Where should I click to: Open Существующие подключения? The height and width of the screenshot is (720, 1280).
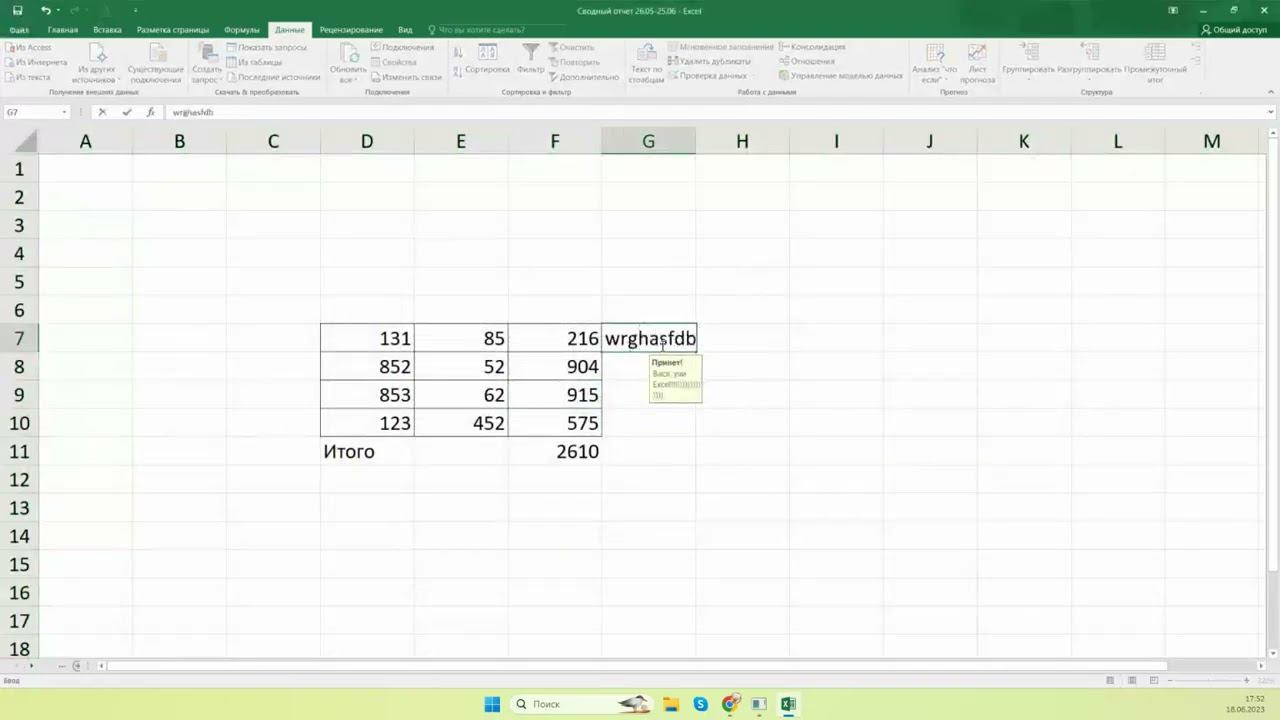[155, 63]
